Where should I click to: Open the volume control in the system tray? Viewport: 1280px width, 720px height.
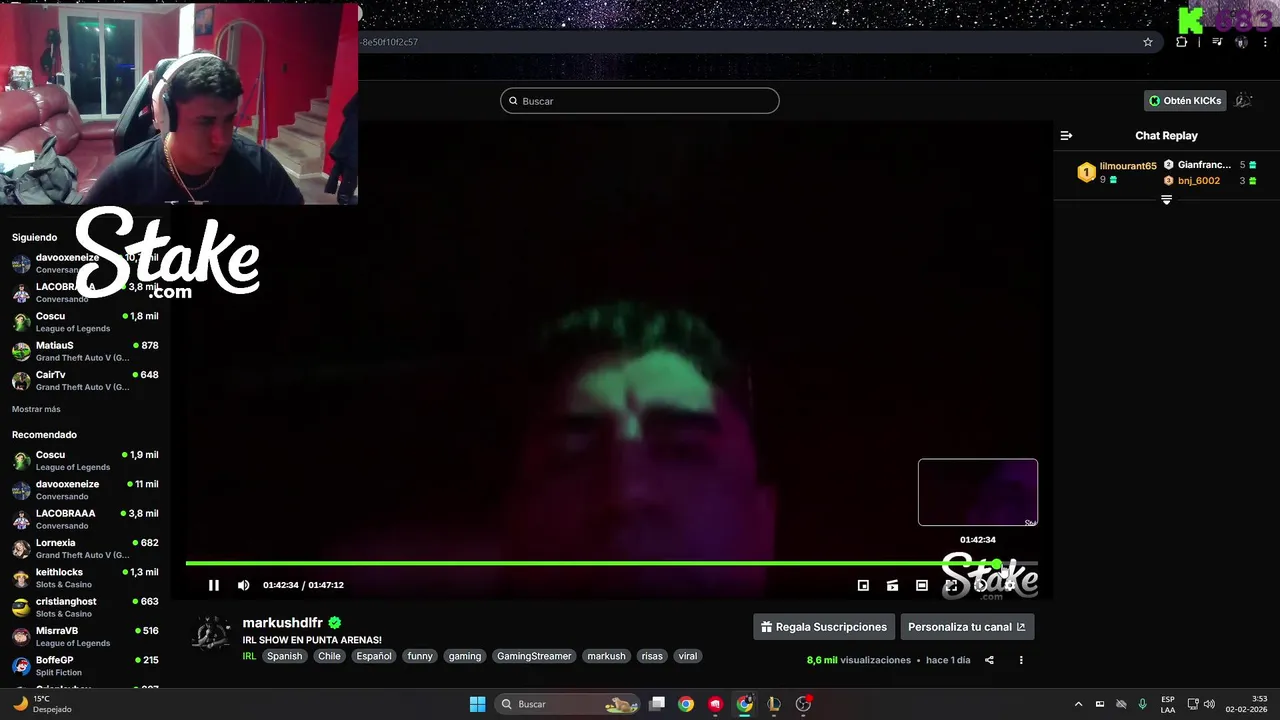pyautogui.click(x=1209, y=704)
